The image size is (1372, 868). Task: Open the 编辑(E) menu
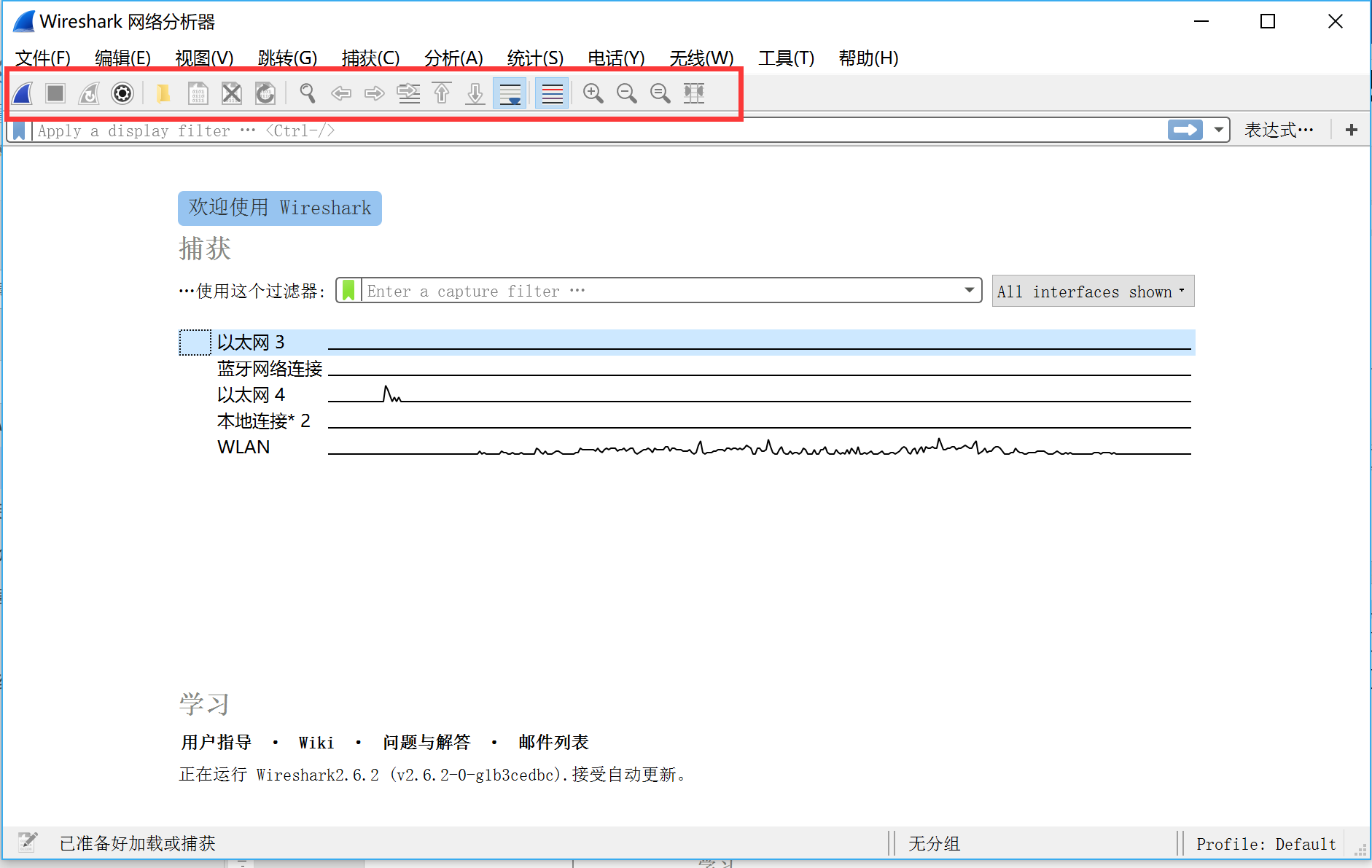pos(123,58)
